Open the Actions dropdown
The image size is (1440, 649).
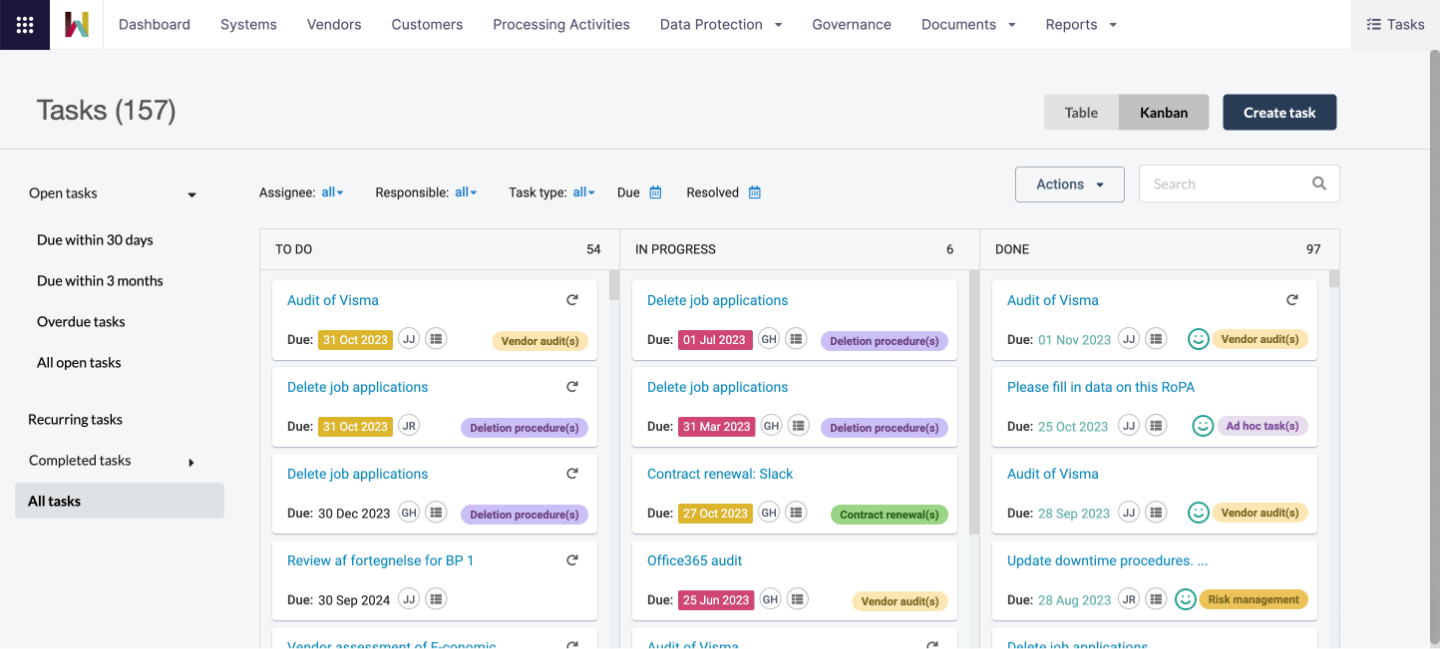click(x=1069, y=184)
